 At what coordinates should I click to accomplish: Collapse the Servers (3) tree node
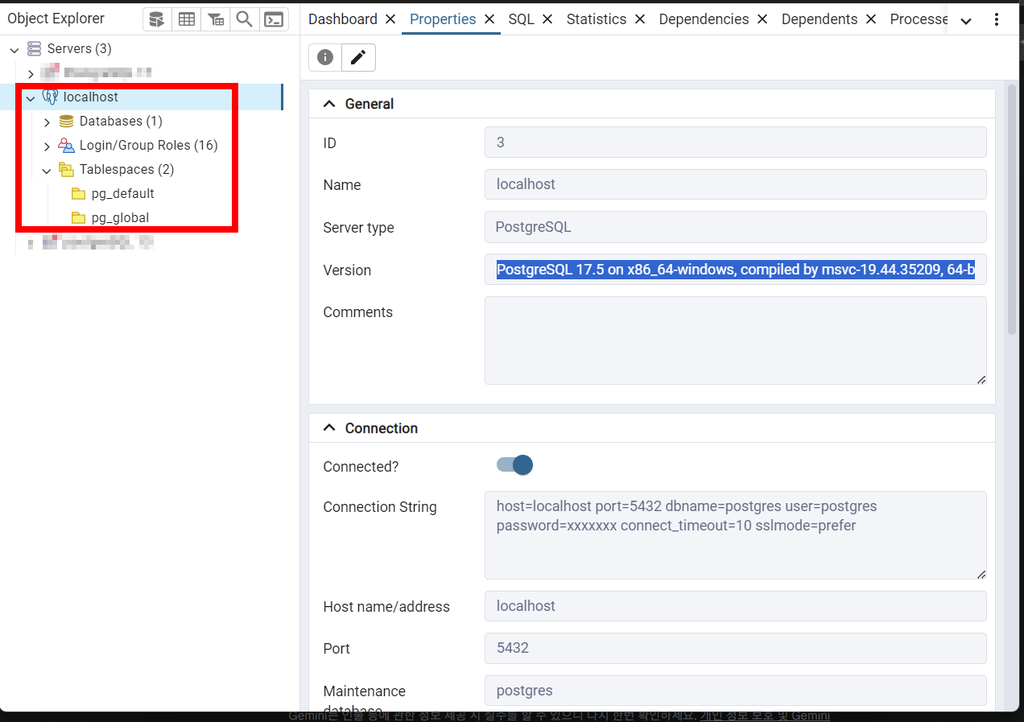coord(14,50)
